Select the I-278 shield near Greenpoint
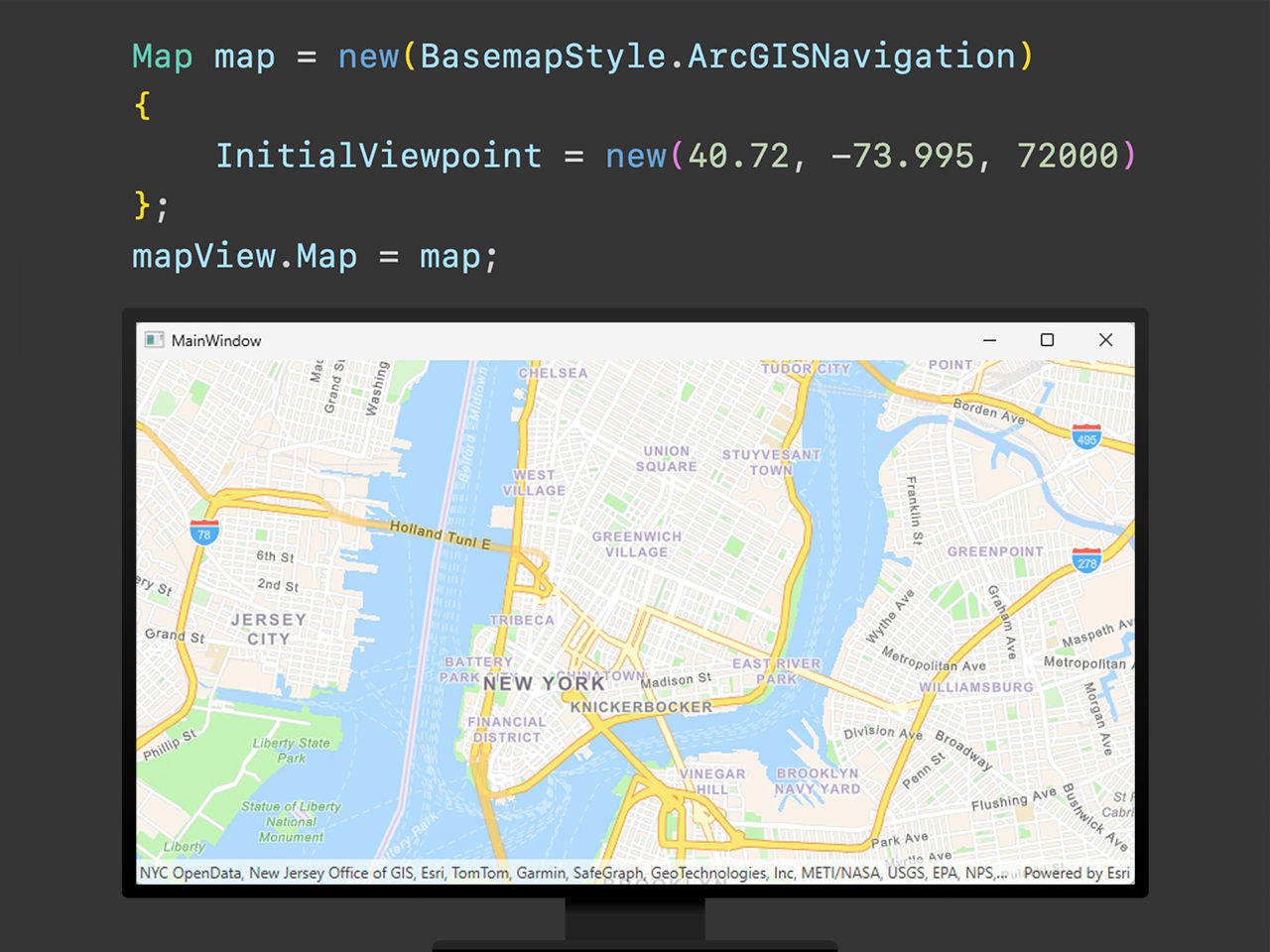This screenshot has height=952, width=1270. [x=1086, y=562]
